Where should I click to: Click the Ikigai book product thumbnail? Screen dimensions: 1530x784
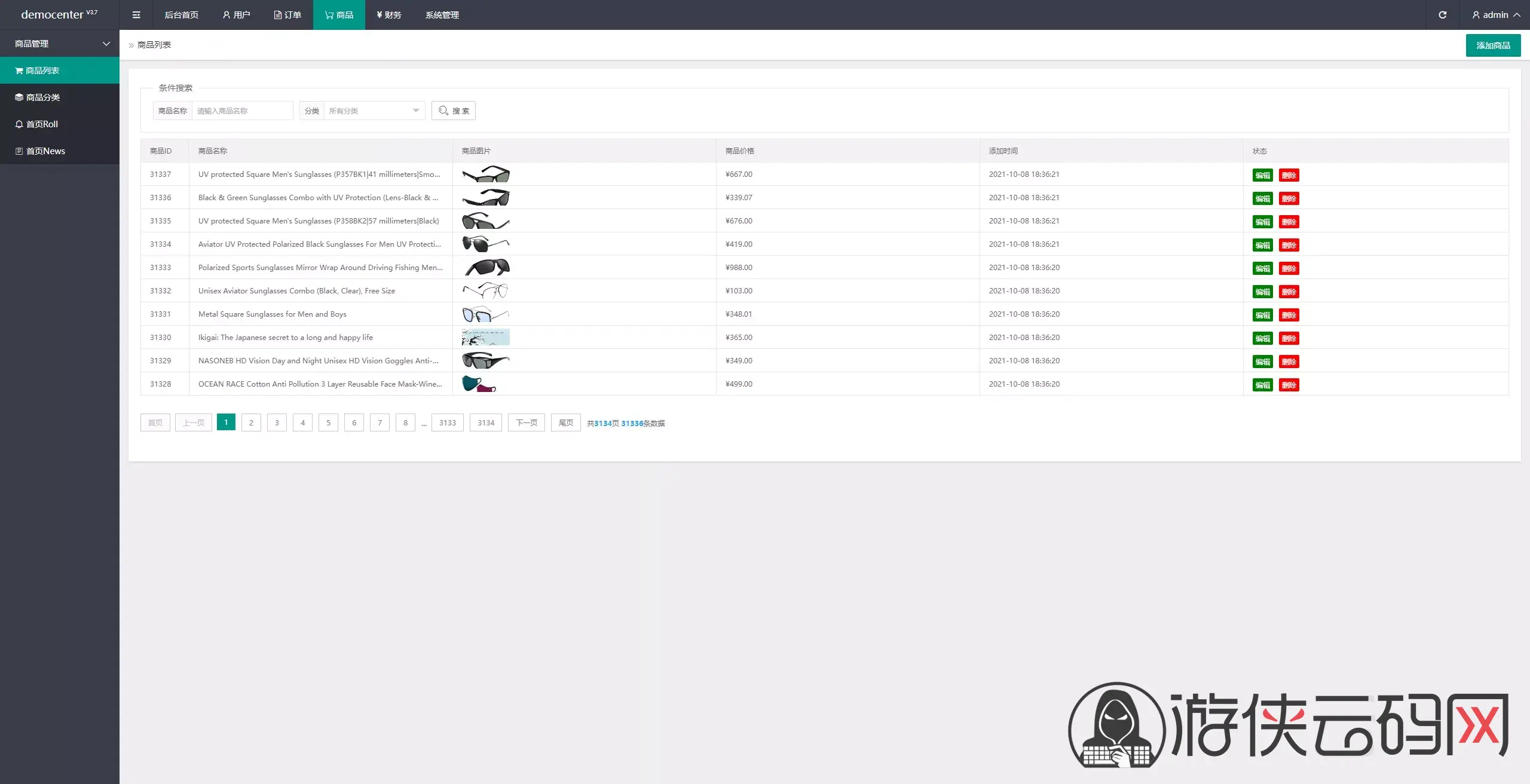(485, 338)
